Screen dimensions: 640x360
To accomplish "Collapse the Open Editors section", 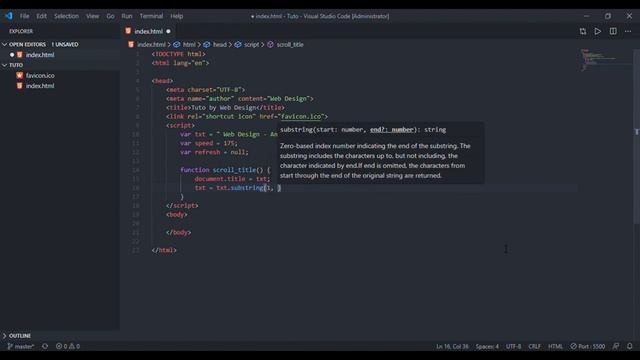I will [x=27, y=44].
